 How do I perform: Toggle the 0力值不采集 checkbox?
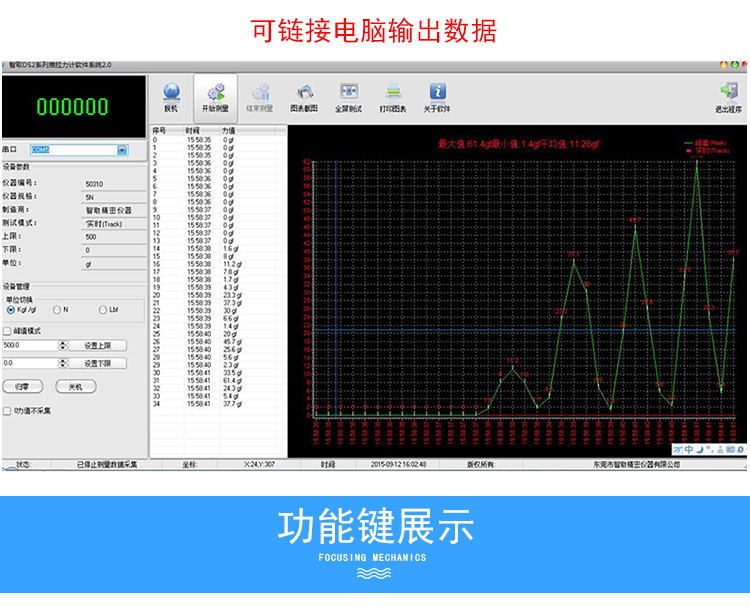[8, 410]
